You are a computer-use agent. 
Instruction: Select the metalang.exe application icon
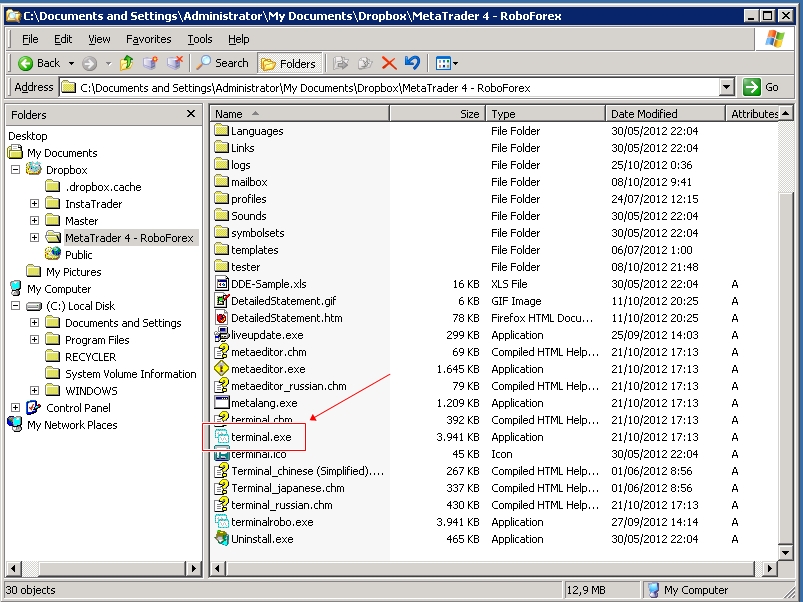(221, 402)
